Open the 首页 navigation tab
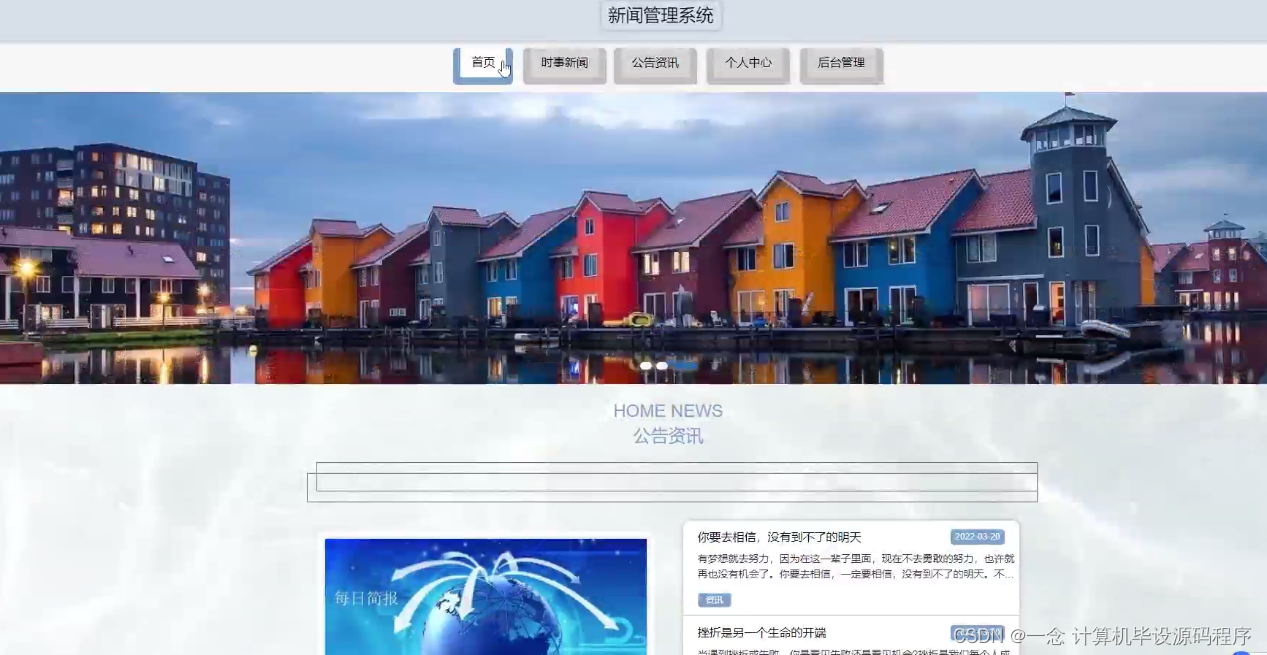This screenshot has width=1267, height=655. tap(483, 65)
